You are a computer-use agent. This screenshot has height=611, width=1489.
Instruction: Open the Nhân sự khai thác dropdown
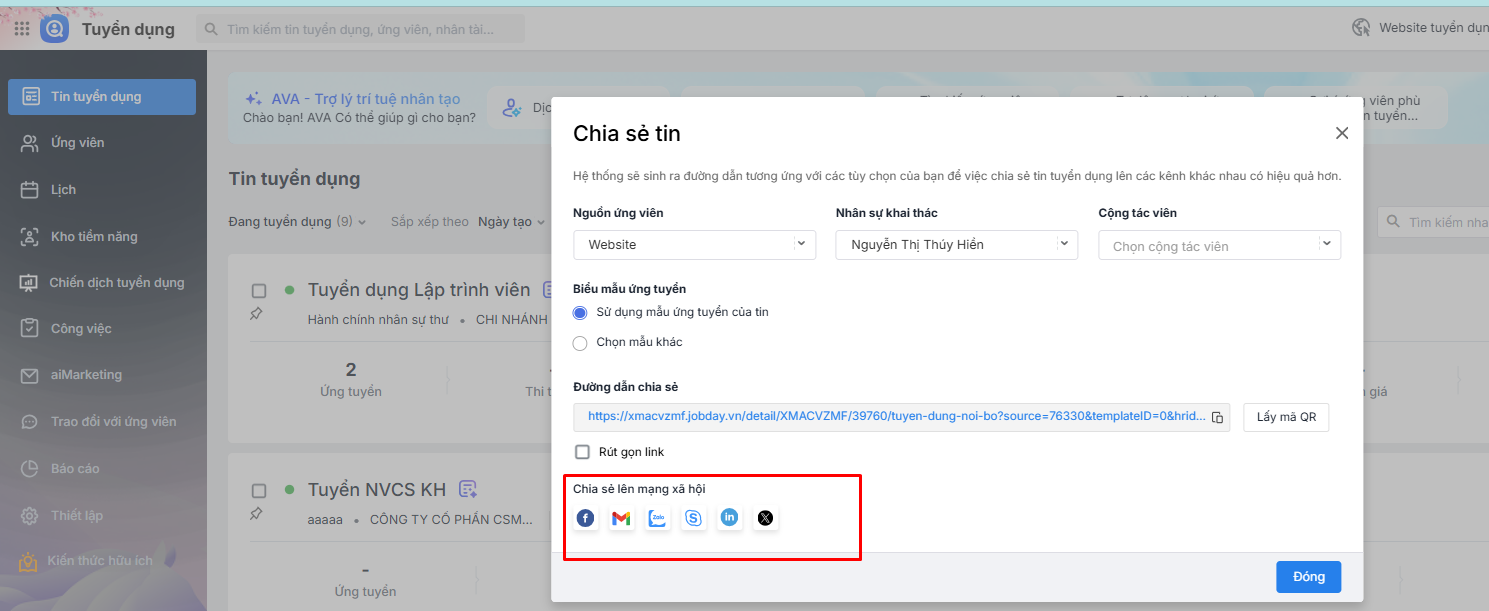(x=957, y=245)
